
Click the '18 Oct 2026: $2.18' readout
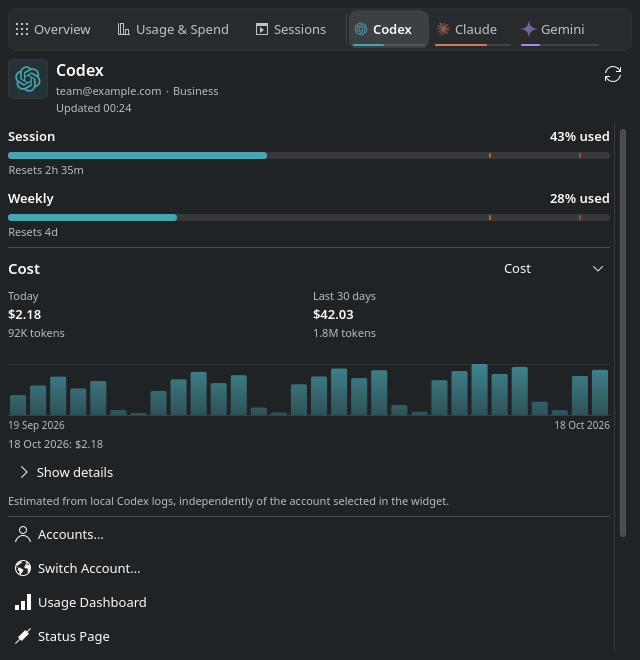56,444
